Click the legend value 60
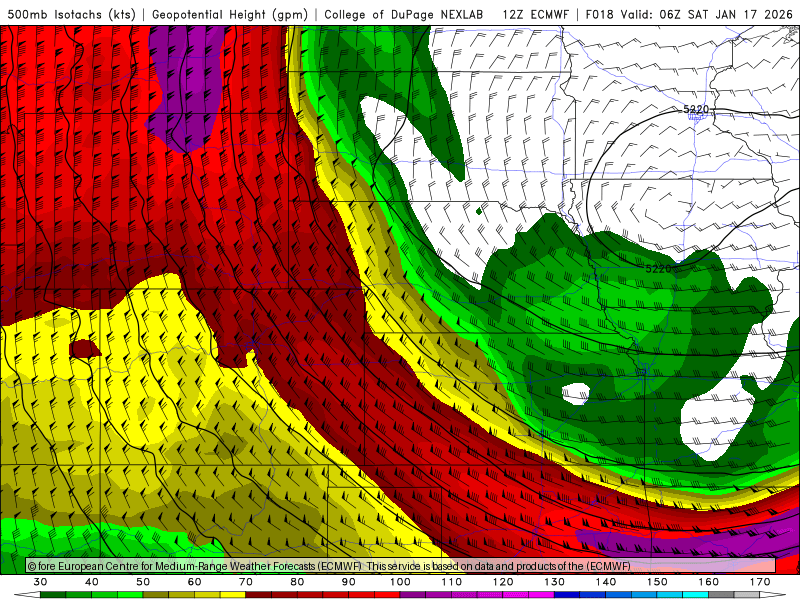This screenshot has width=800, height=600. coord(194,582)
